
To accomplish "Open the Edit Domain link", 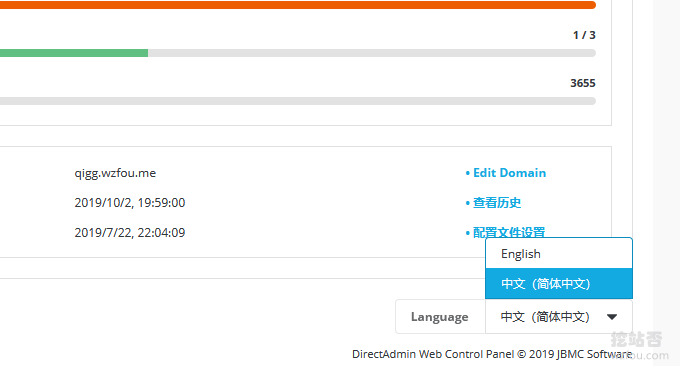I will pos(510,173).
